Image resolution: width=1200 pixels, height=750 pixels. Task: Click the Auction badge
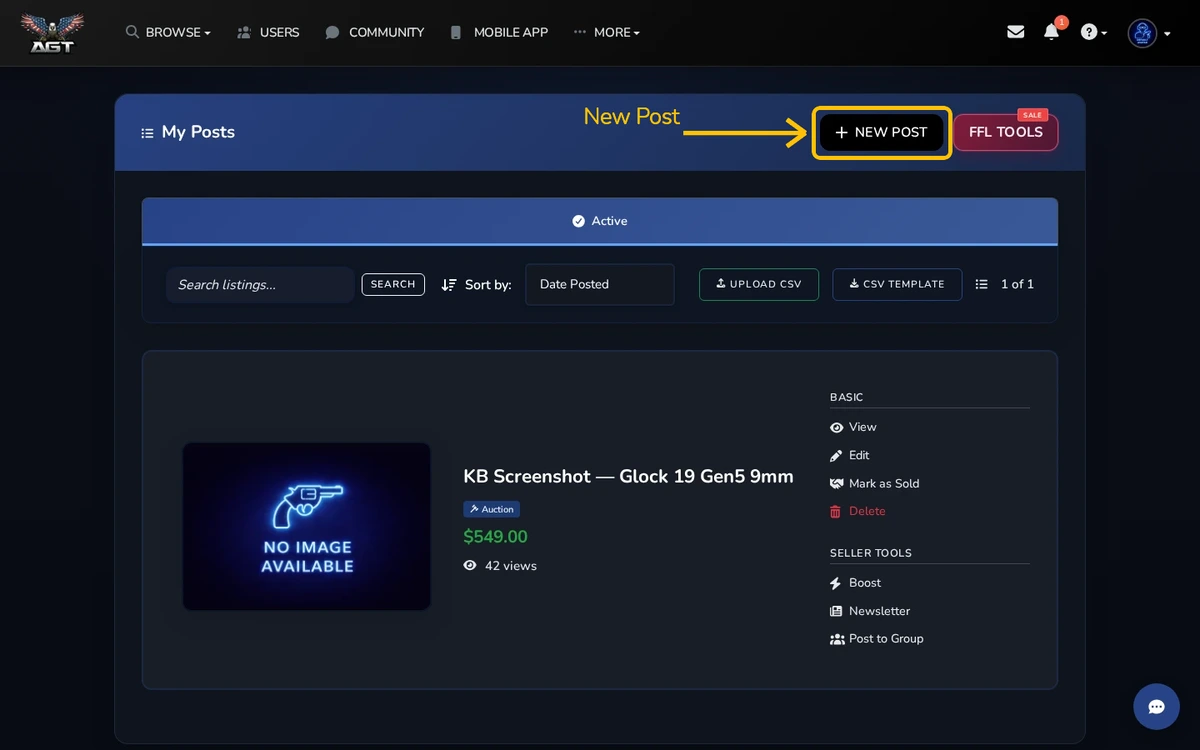491,509
